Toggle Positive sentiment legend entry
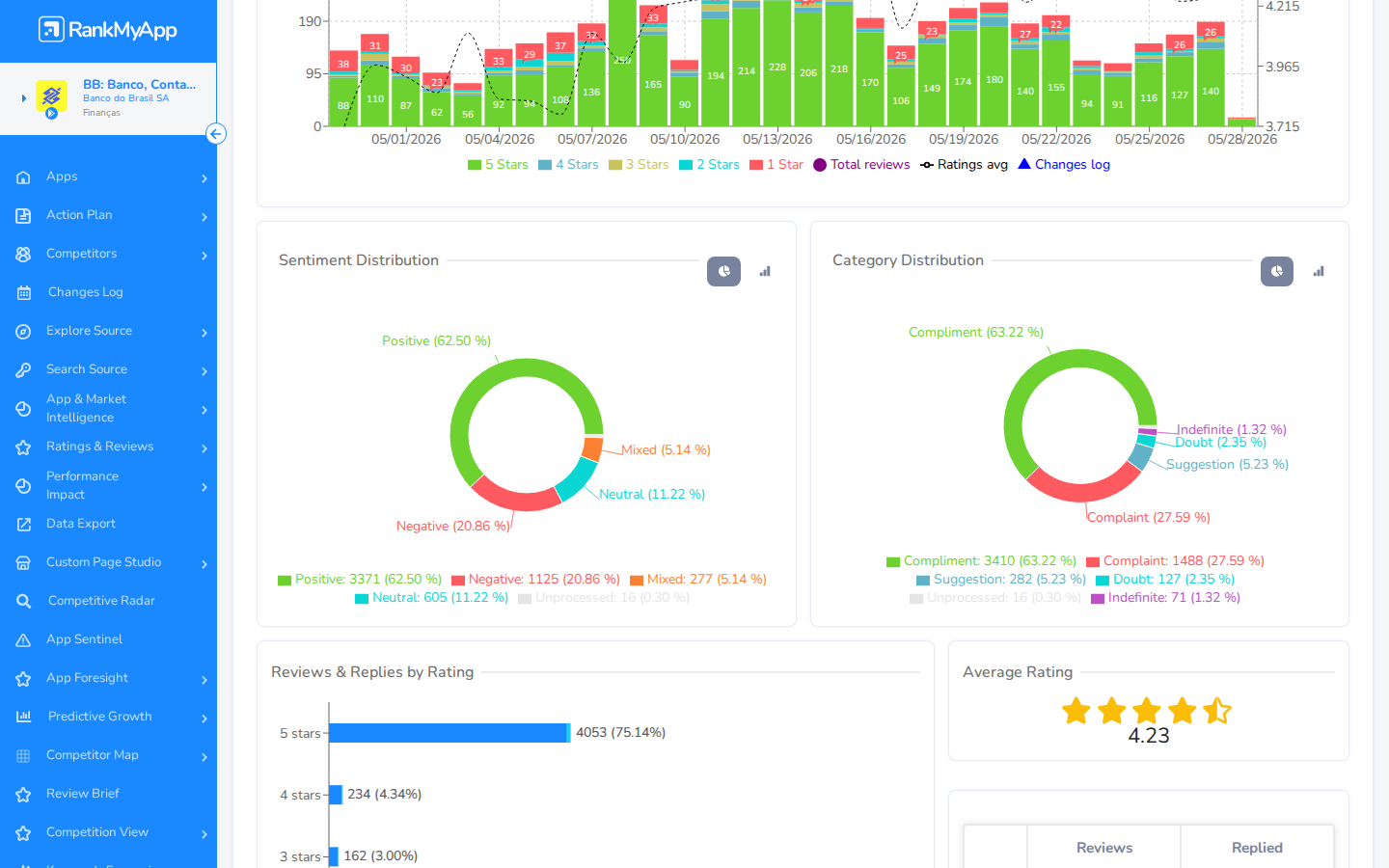The width and height of the screenshot is (1389, 868). (360, 580)
